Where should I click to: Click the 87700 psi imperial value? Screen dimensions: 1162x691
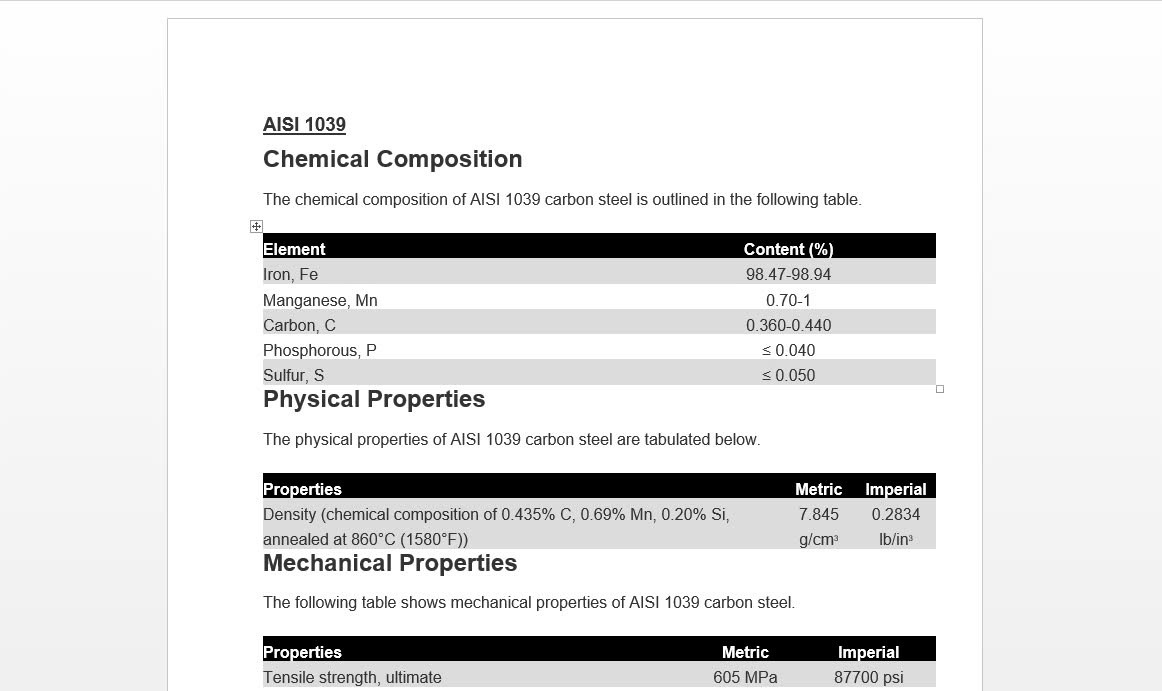(x=869, y=678)
